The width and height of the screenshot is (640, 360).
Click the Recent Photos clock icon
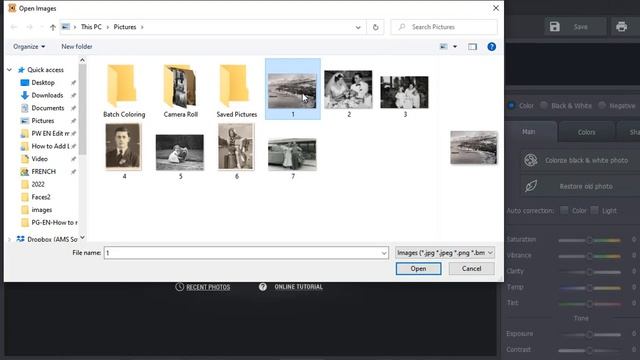click(180, 287)
